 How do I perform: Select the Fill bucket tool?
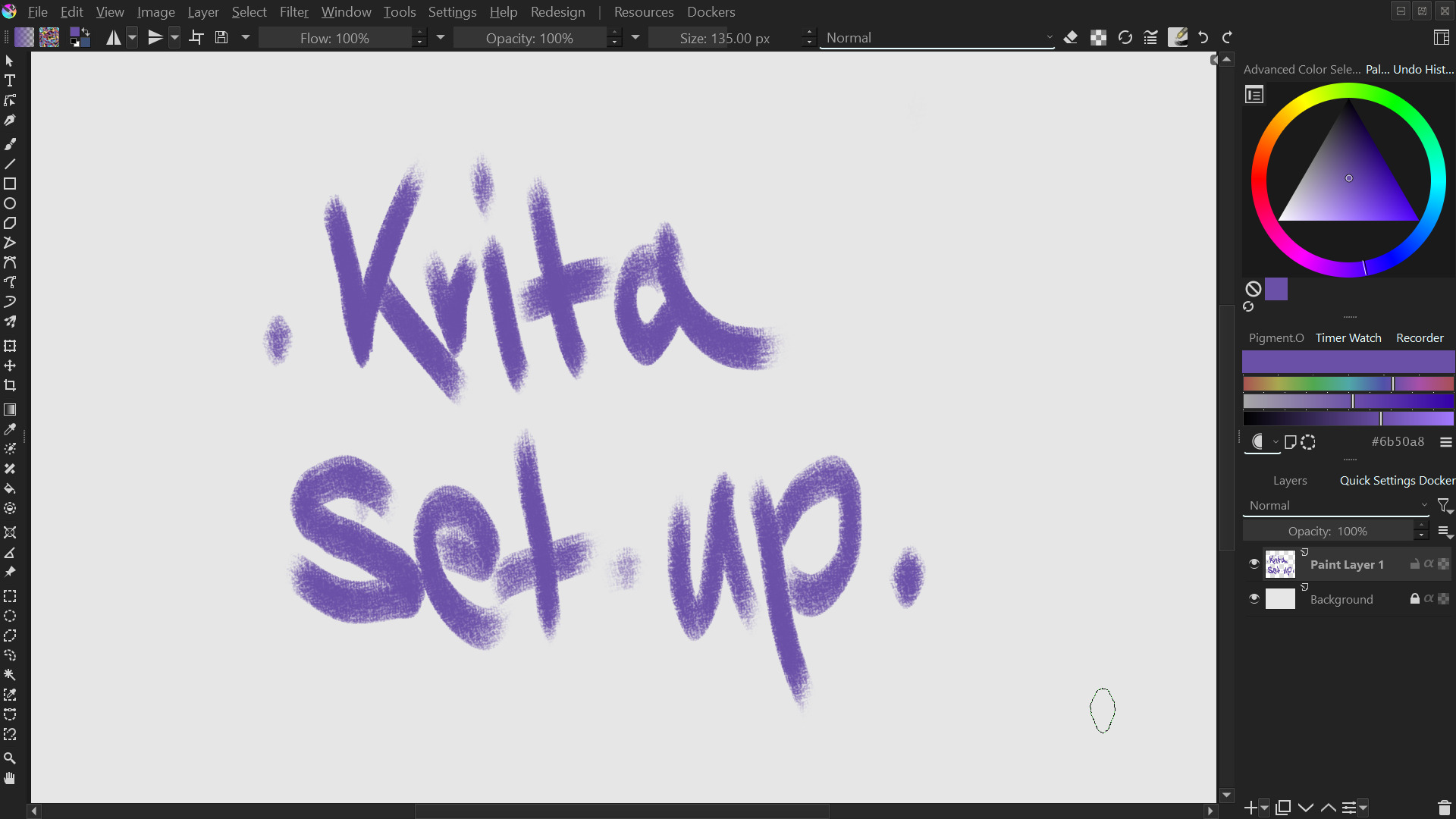pyautogui.click(x=10, y=488)
